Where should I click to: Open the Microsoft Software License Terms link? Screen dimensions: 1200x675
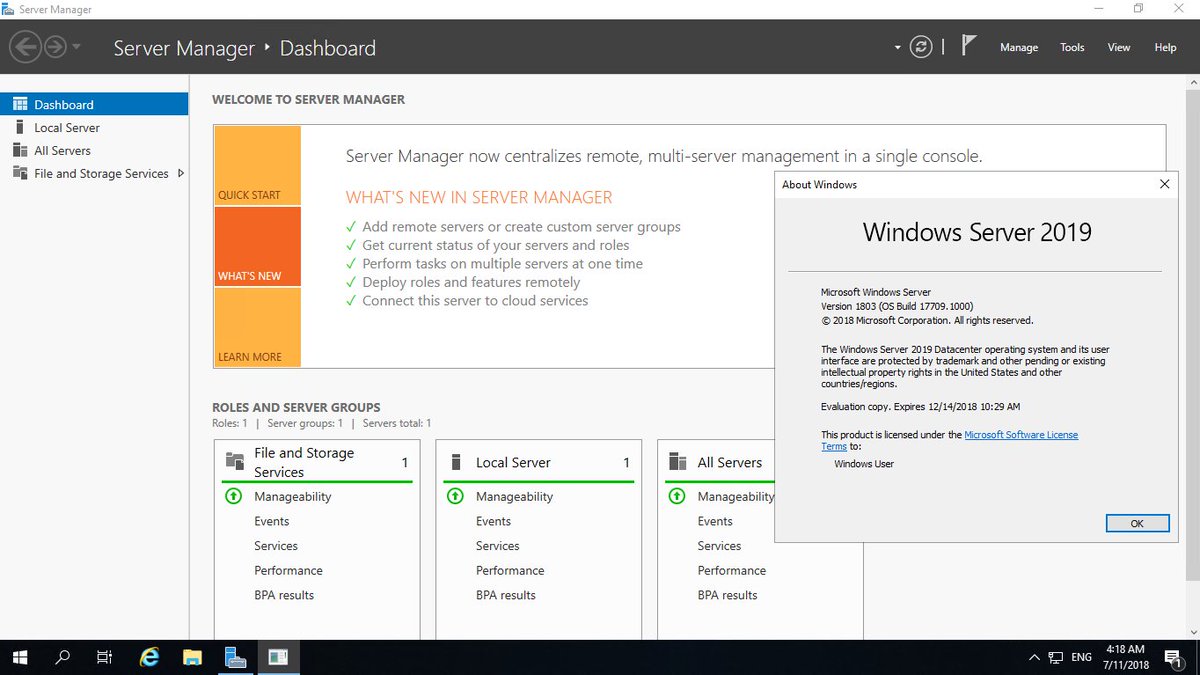pos(1020,434)
